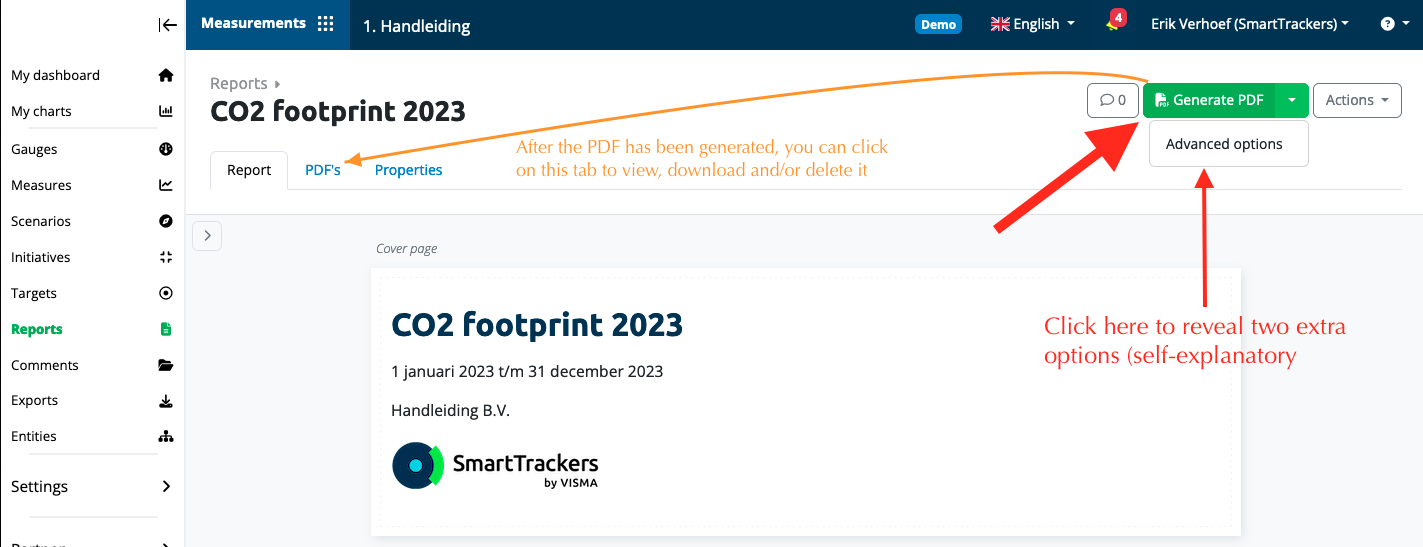Click the Exports download icon
This screenshot has width=1423, height=547.
pyautogui.click(x=166, y=400)
